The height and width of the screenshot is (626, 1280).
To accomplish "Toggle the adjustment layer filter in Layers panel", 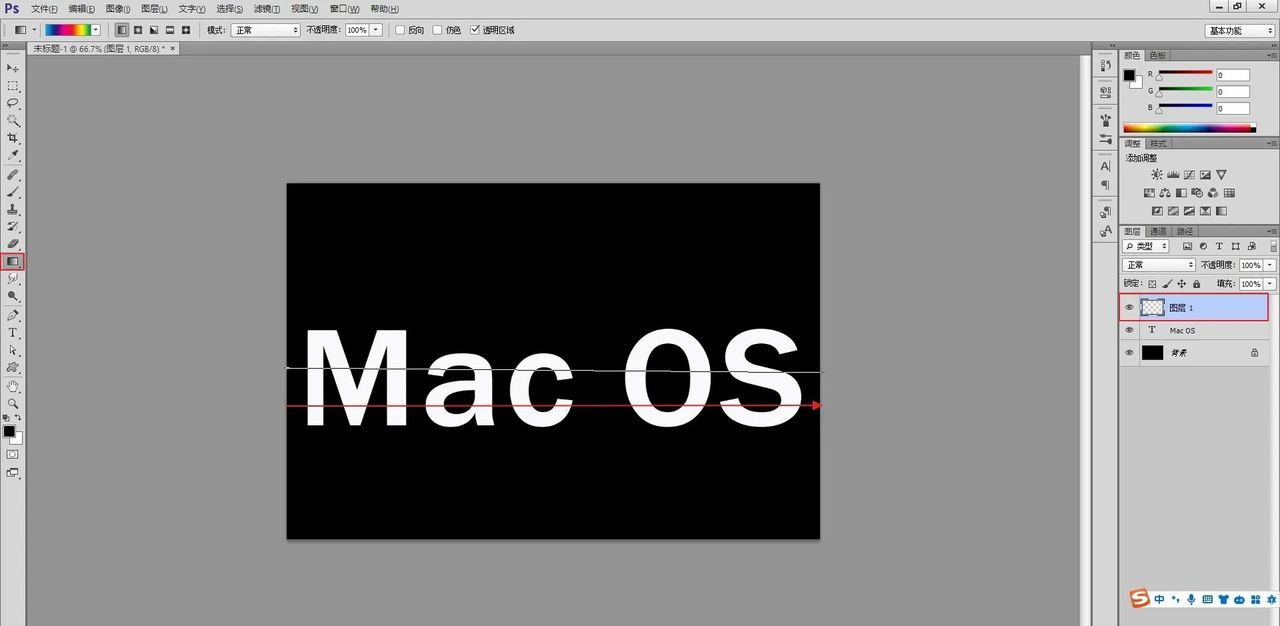I will [1203, 246].
